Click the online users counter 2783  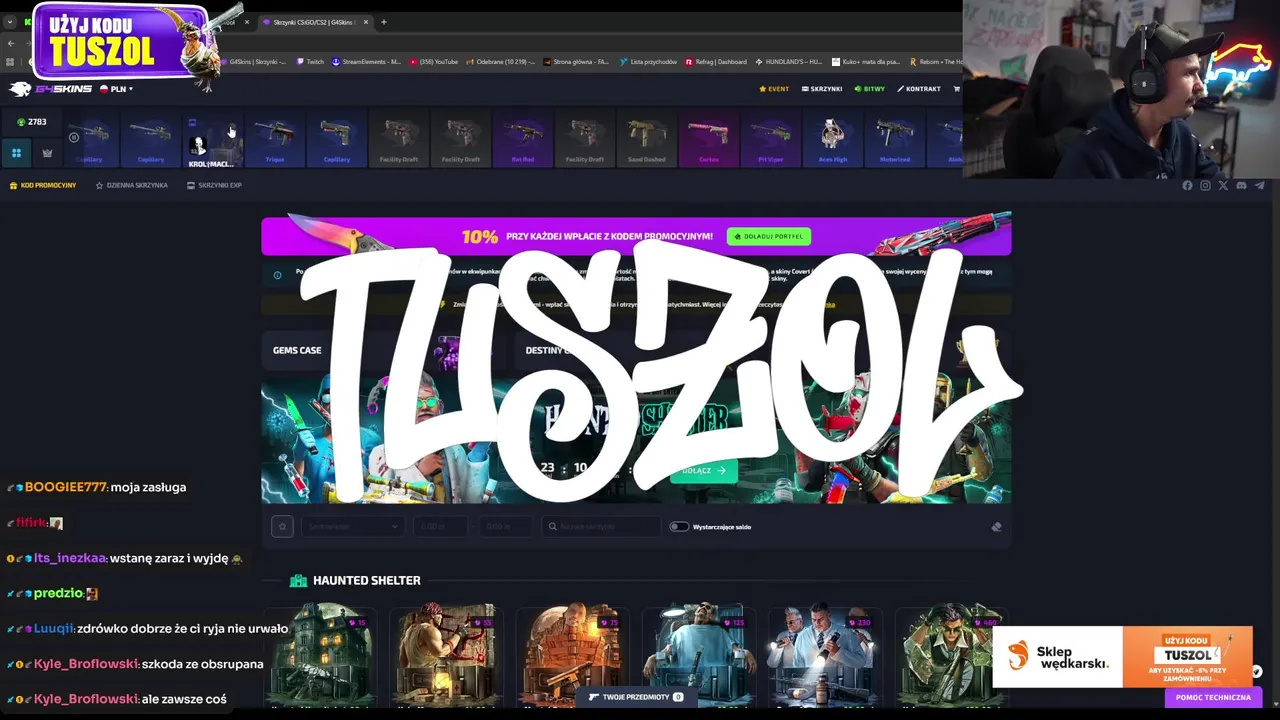31,122
